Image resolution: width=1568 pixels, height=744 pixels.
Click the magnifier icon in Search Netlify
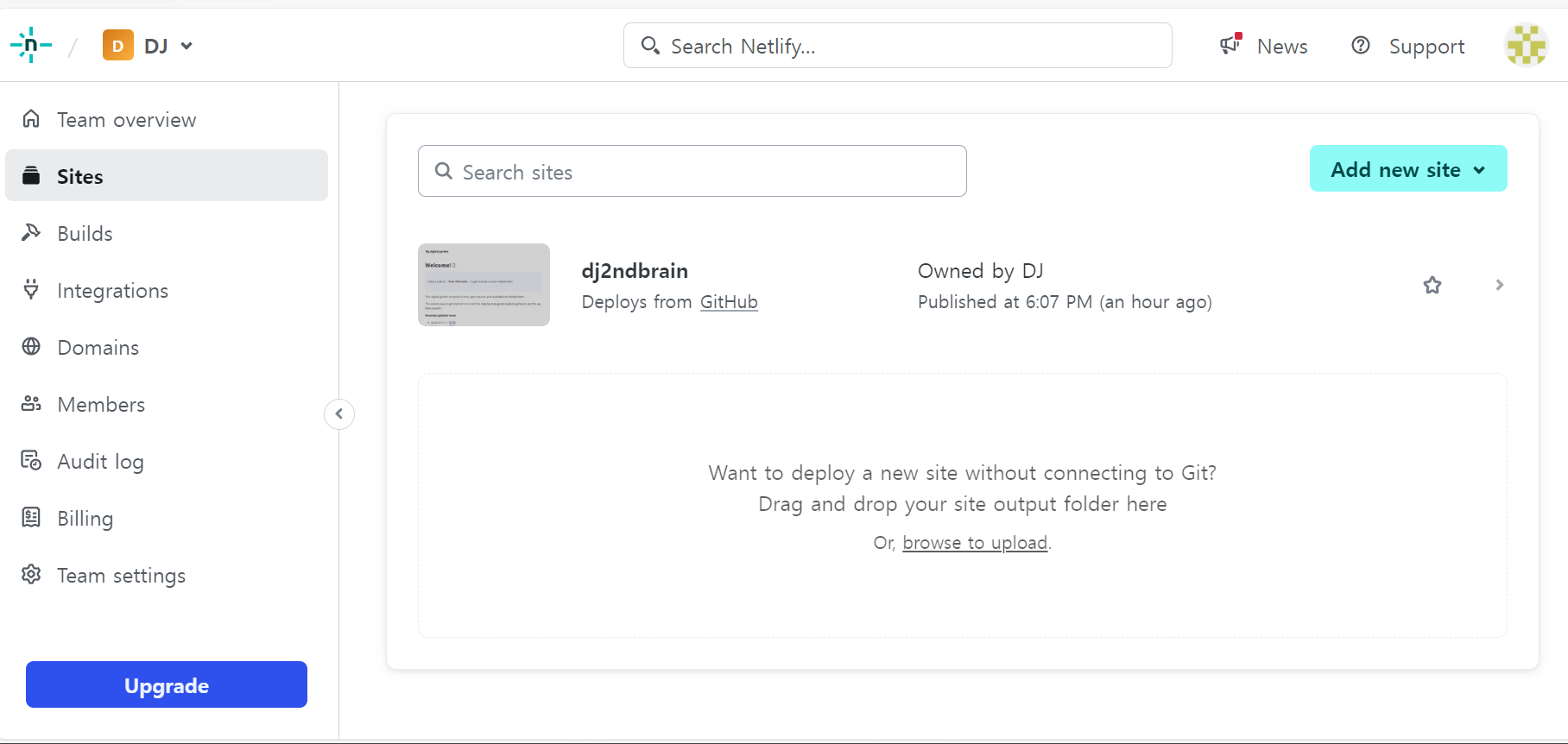click(650, 46)
